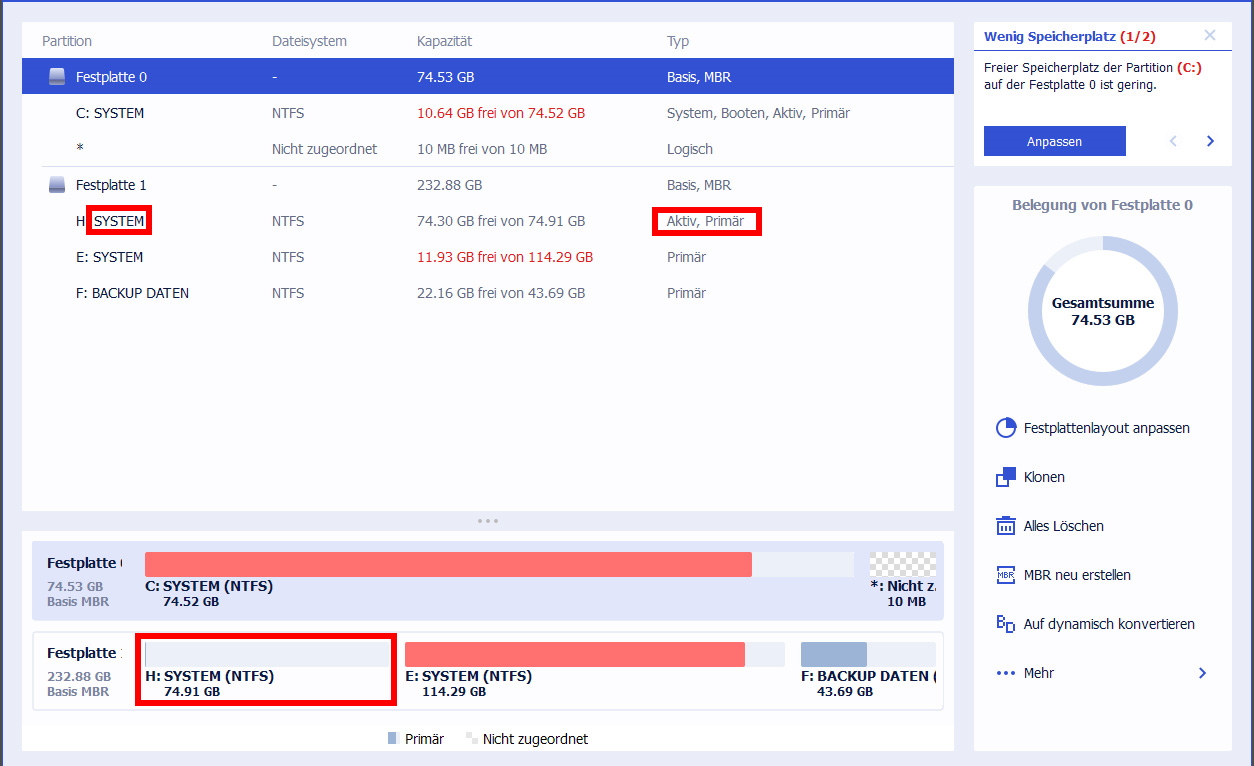
Task: Click Belegung von Festplatte 0 heading
Action: tap(1102, 205)
